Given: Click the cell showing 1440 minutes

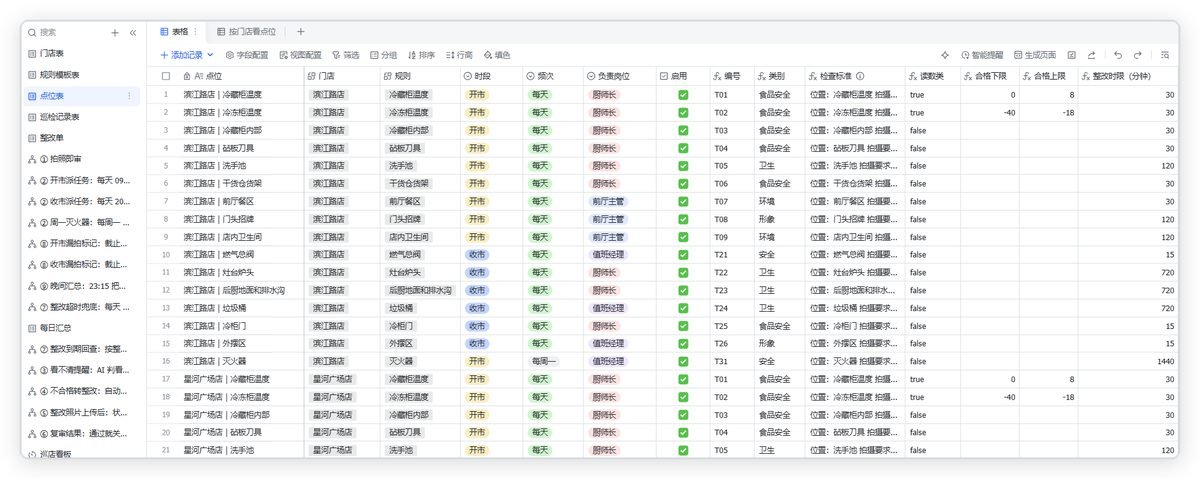Looking at the screenshot, I should (x=1129, y=361).
